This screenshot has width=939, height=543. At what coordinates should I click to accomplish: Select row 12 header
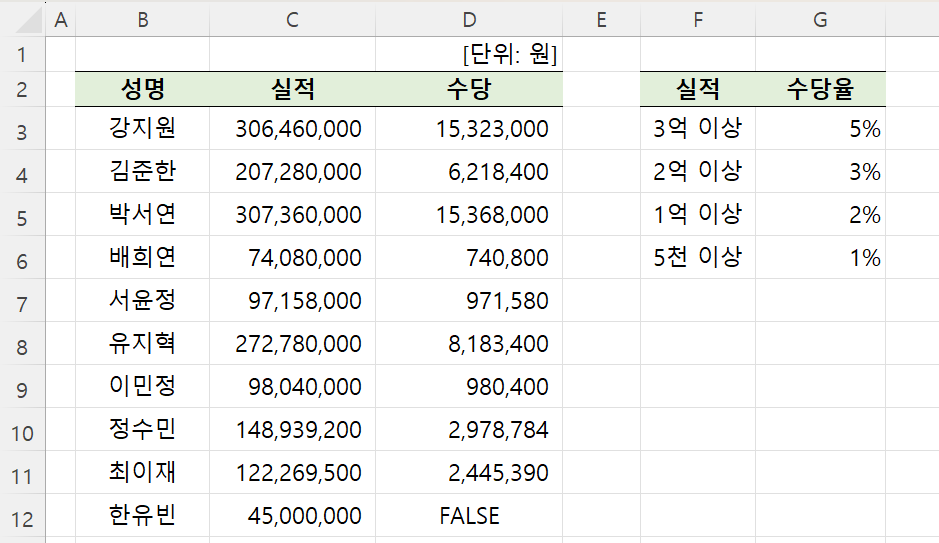click(x=23, y=515)
